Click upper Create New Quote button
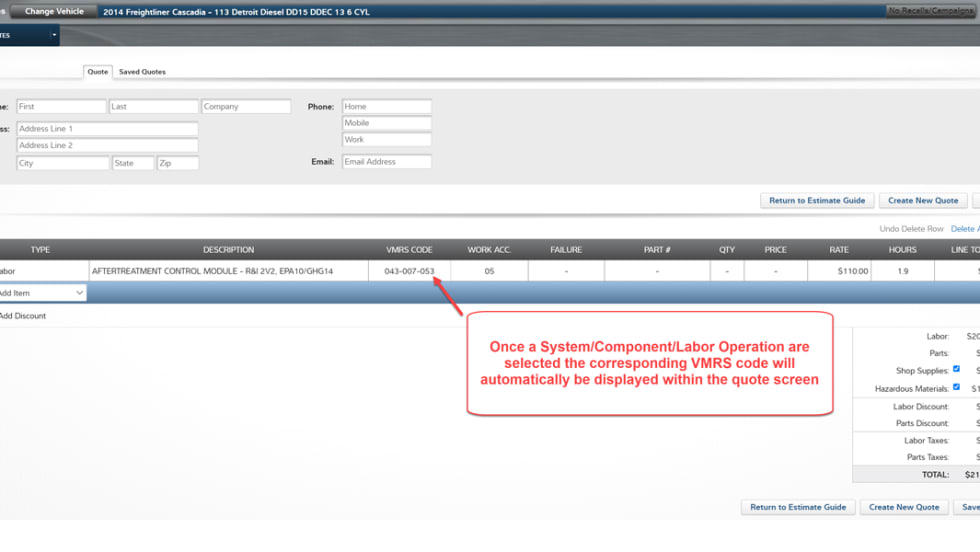The image size is (980, 552). (x=923, y=200)
